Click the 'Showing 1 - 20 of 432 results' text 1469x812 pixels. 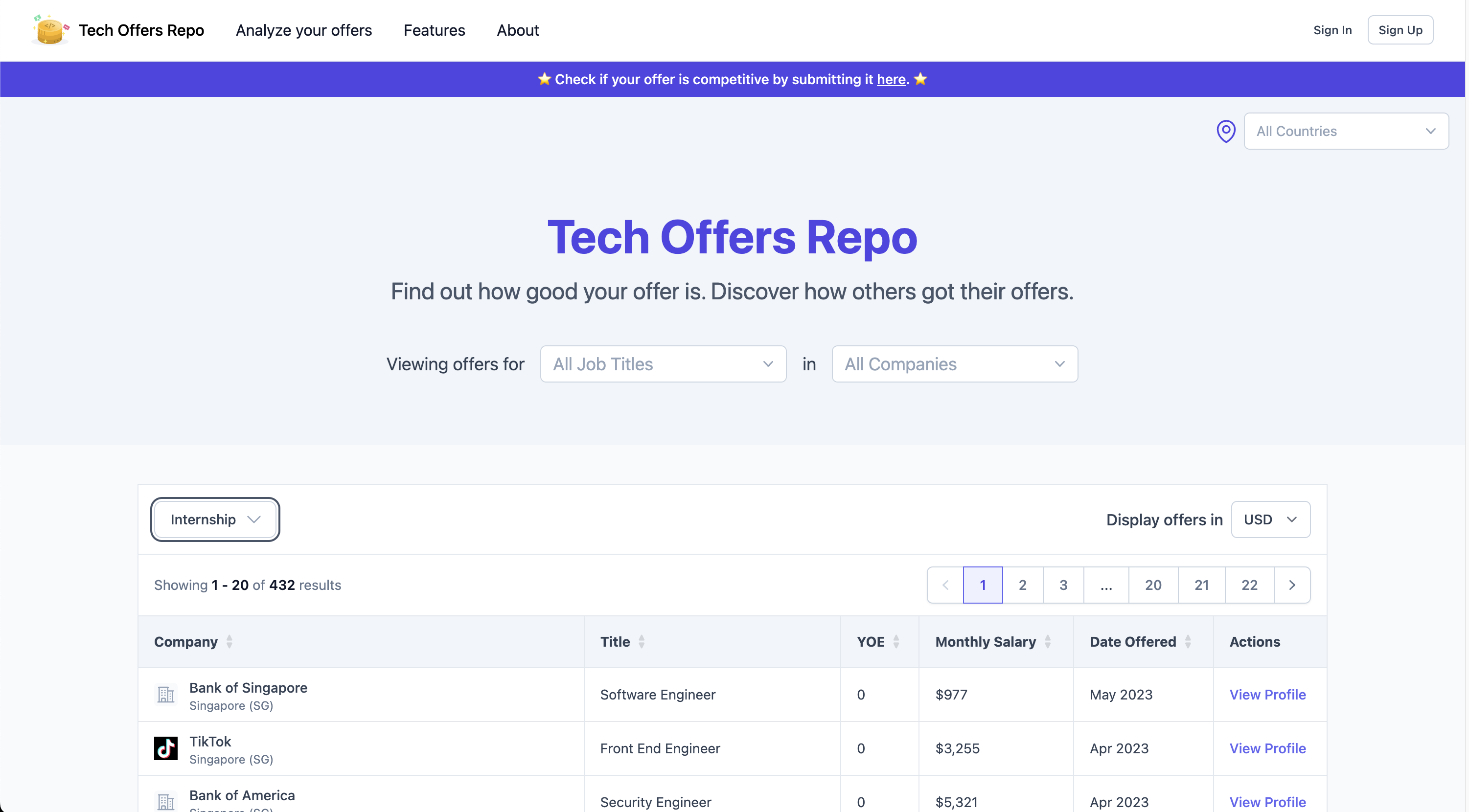click(248, 585)
